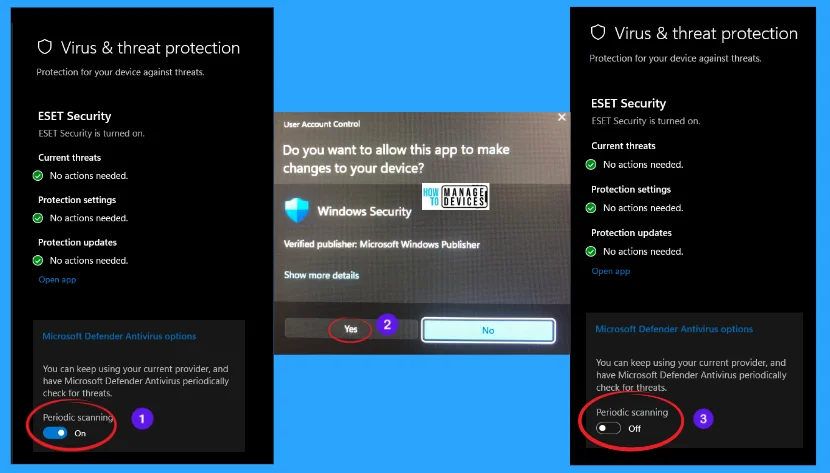The height and width of the screenshot is (473, 830).
Task: Click 'ESET Security is turned on.' in left panel
Action: pos(91,133)
